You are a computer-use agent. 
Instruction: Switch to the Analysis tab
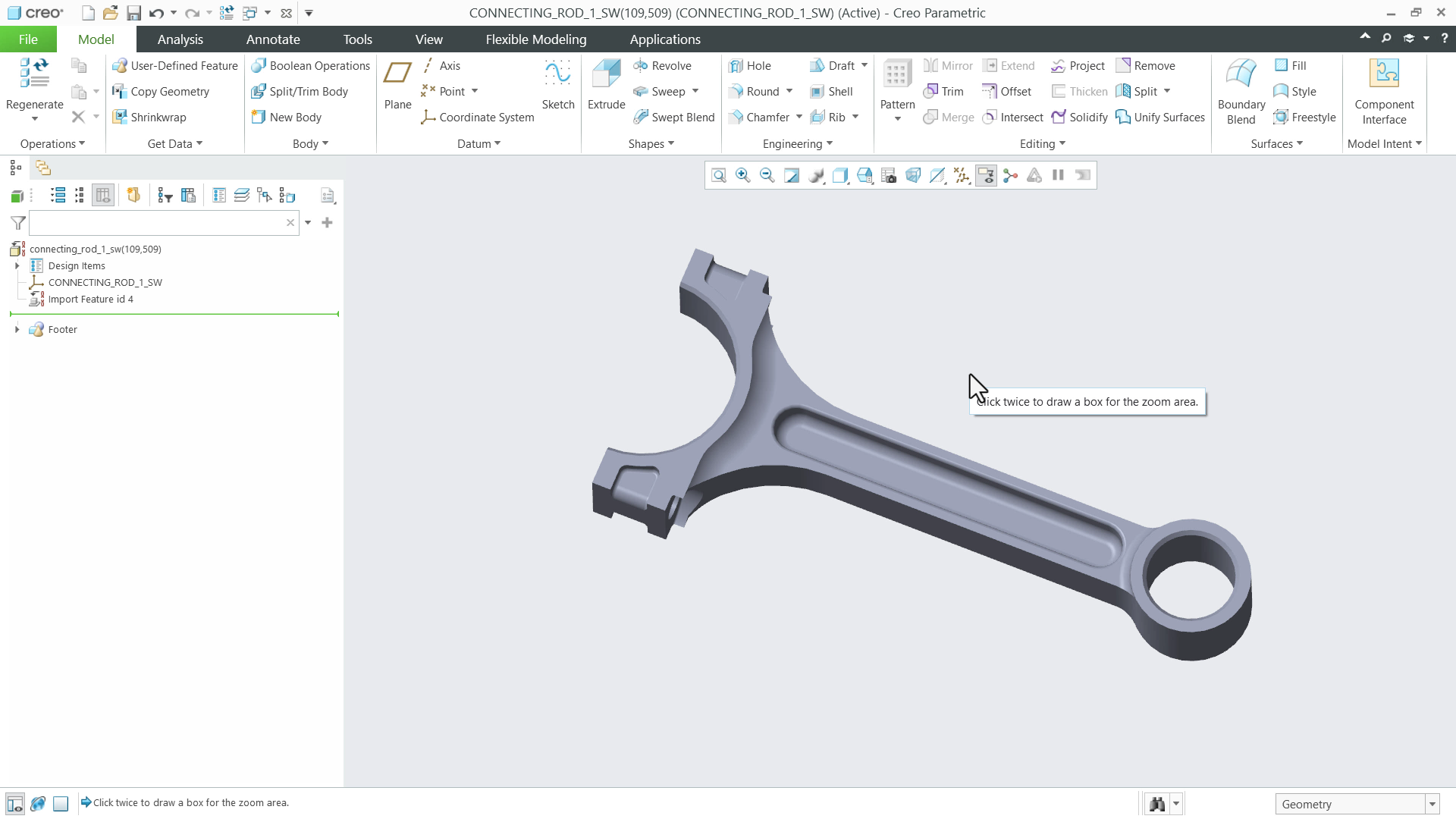pos(180,39)
